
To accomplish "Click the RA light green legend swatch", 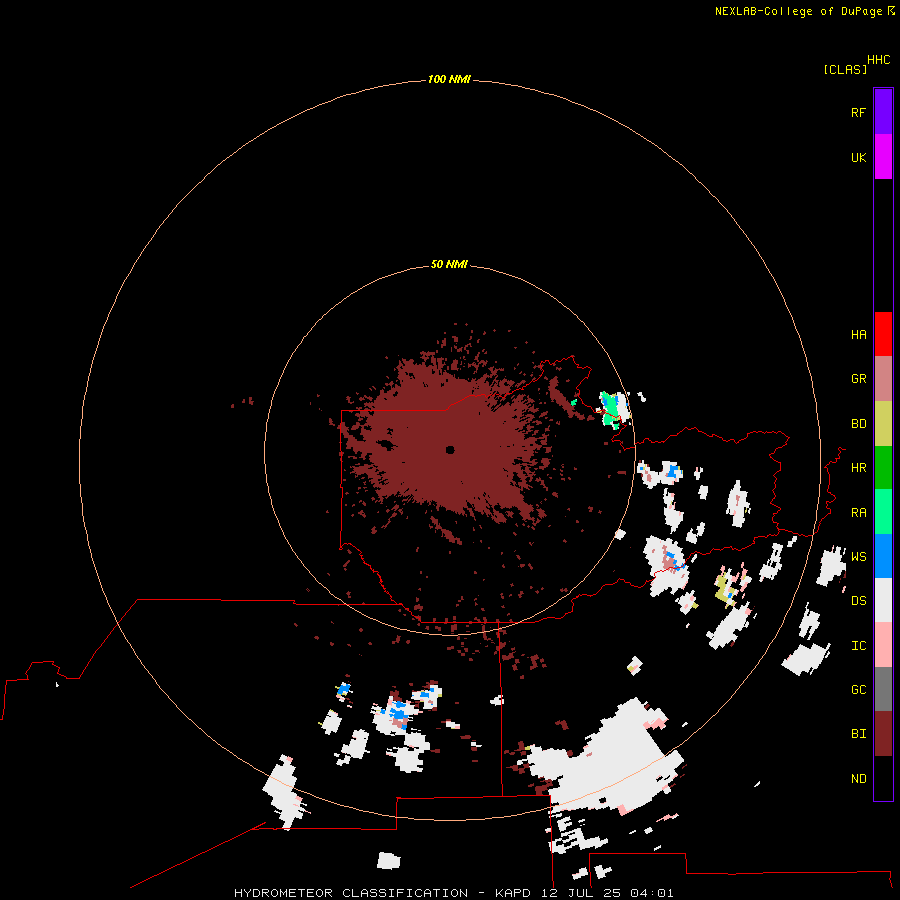I will [x=883, y=512].
